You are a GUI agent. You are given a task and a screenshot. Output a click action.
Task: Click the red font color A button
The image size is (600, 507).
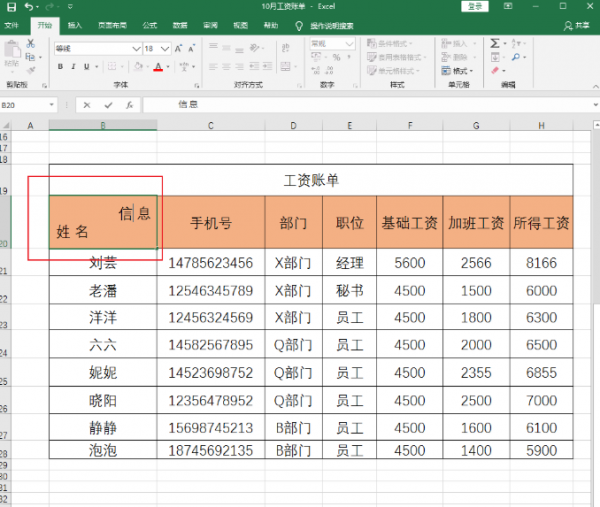[x=158, y=67]
